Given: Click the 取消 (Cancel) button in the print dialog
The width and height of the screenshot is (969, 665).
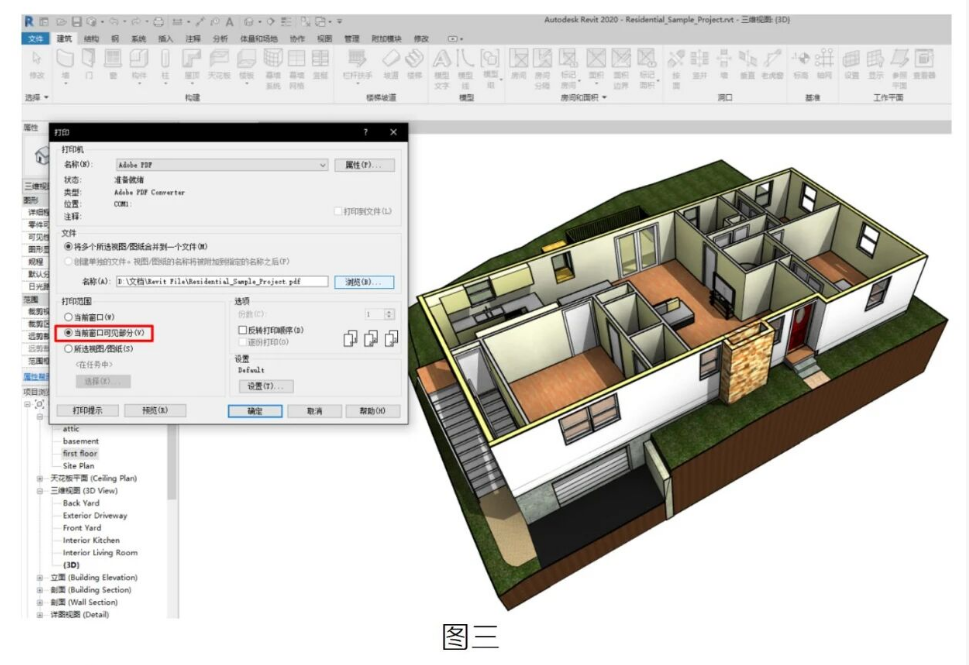Looking at the screenshot, I should [x=315, y=411].
